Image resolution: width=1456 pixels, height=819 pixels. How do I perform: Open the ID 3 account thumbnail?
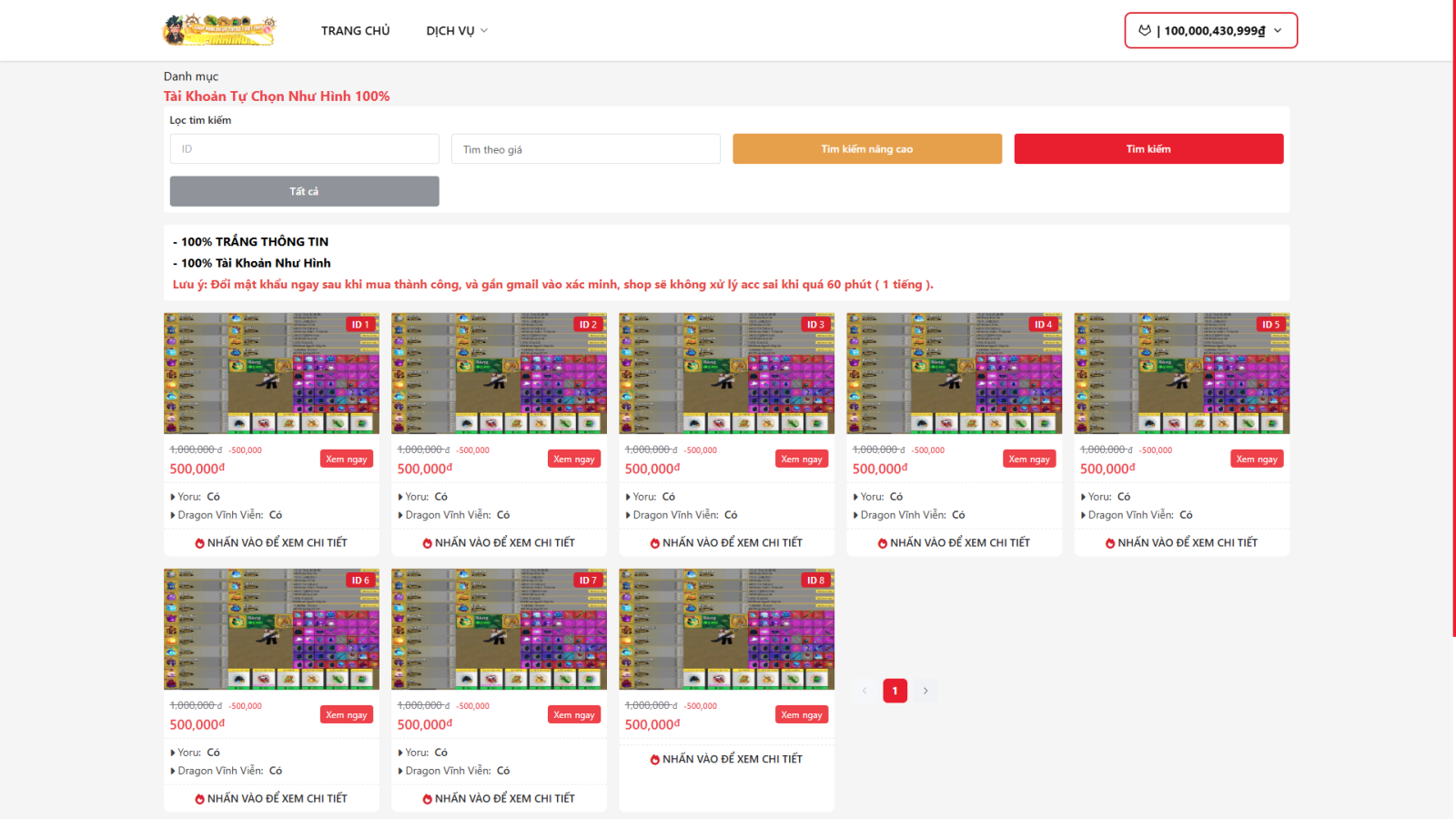click(x=726, y=373)
